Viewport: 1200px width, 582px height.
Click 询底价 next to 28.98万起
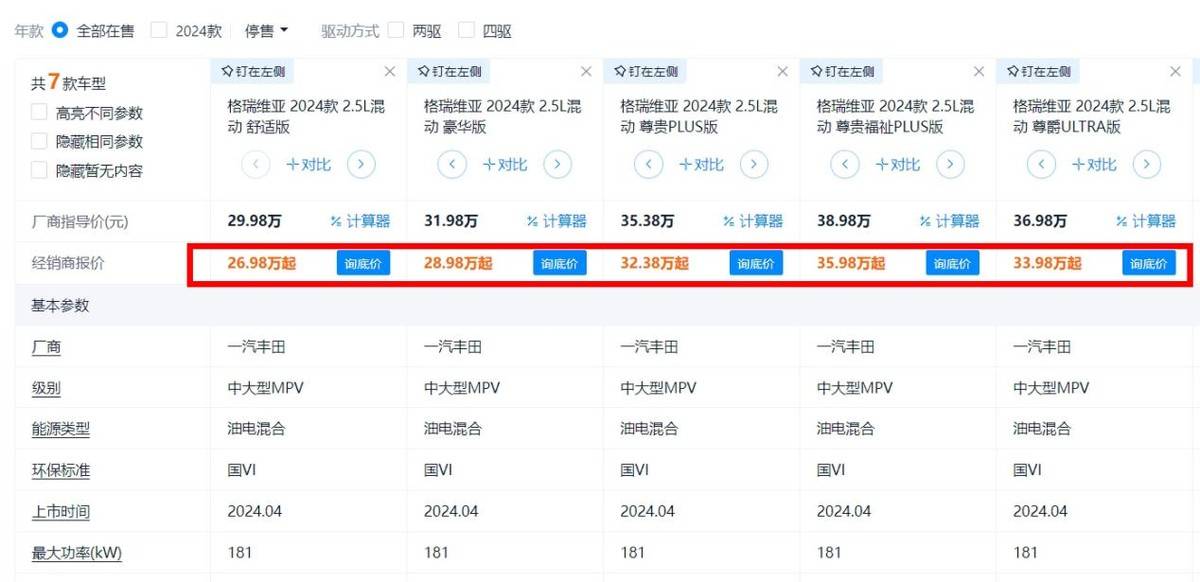(560, 263)
